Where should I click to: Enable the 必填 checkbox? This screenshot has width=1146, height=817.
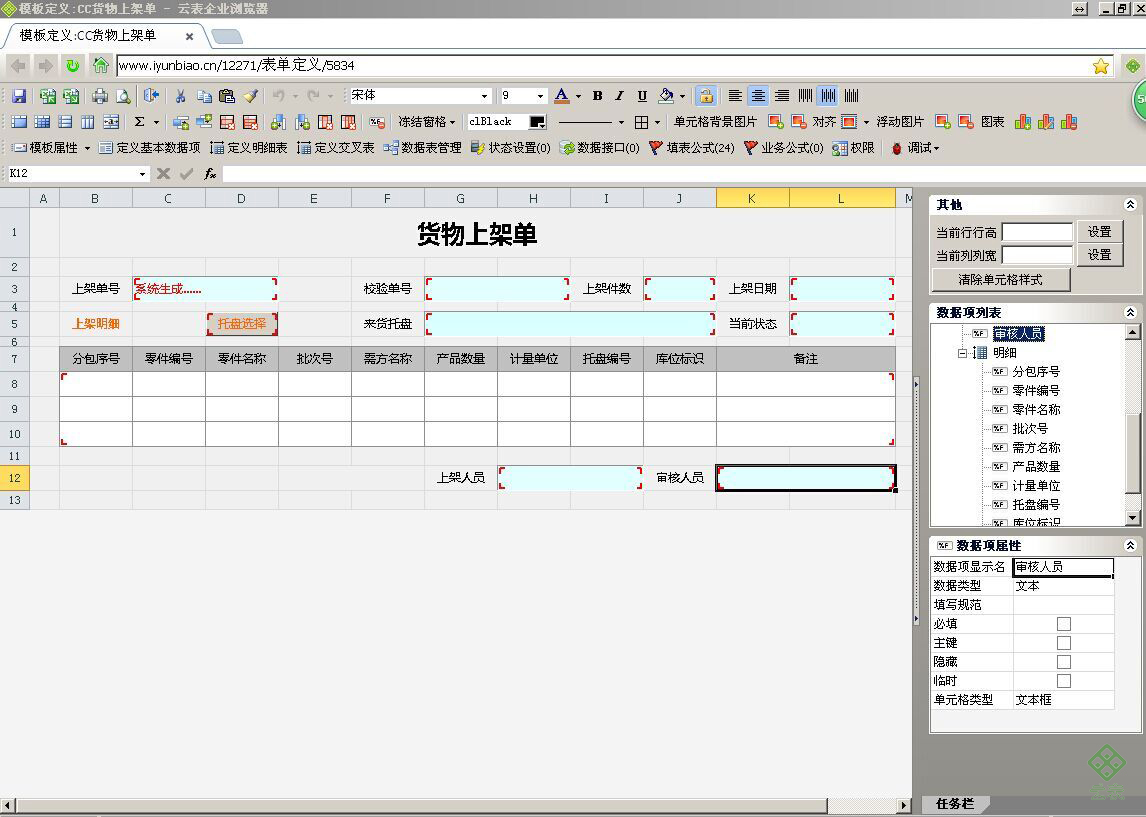1063,624
